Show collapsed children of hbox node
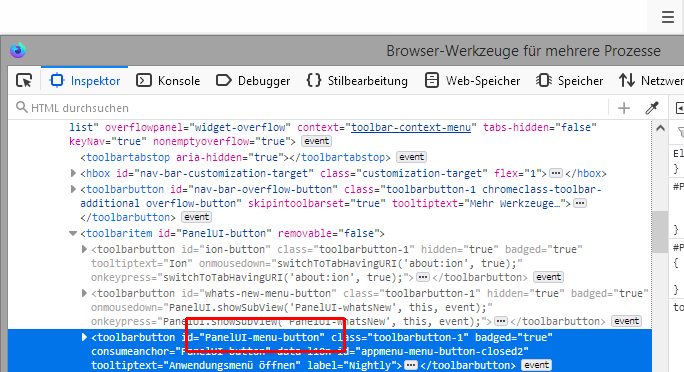Viewport: 684px width, 372px height. (556, 173)
